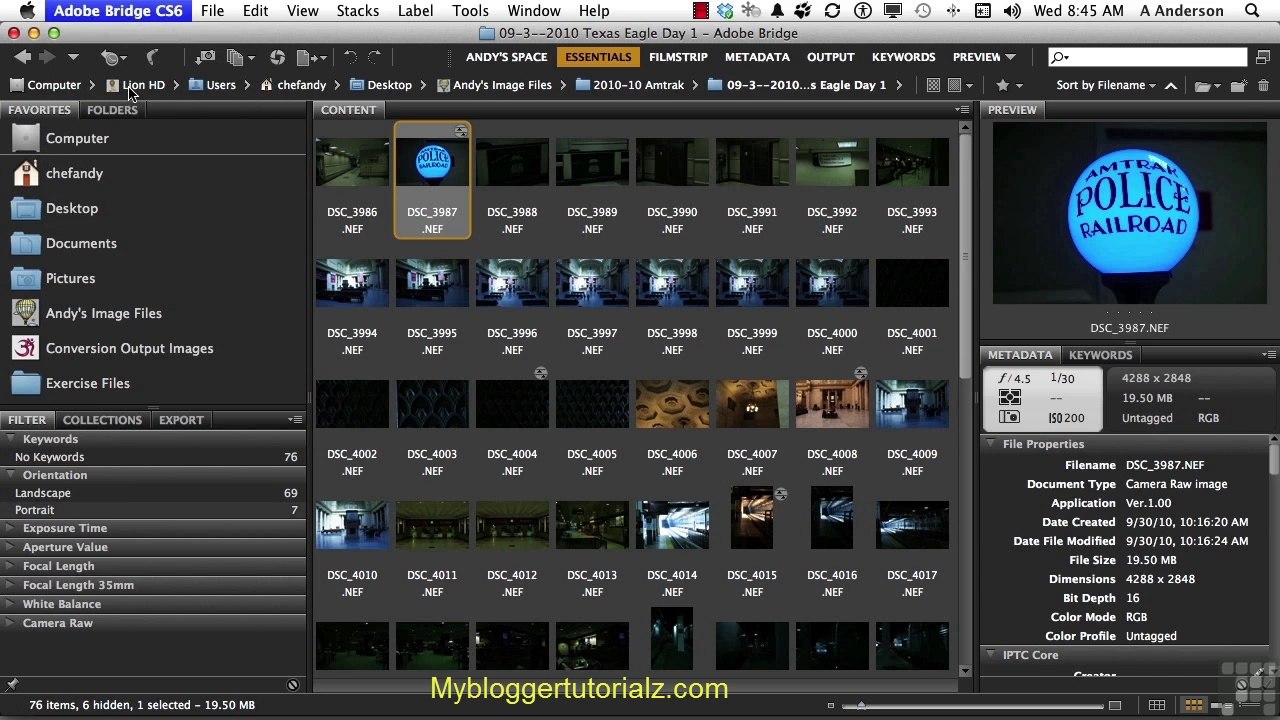The image size is (1280, 720).
Task: Collapse the Keywords filter section
Action: 11,439
